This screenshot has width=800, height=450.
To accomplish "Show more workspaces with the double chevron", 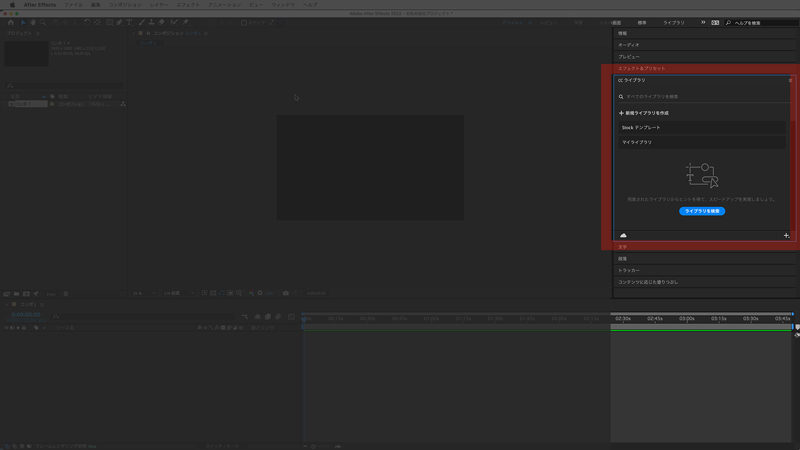I will pyautogui.click(x=702, y=21).
